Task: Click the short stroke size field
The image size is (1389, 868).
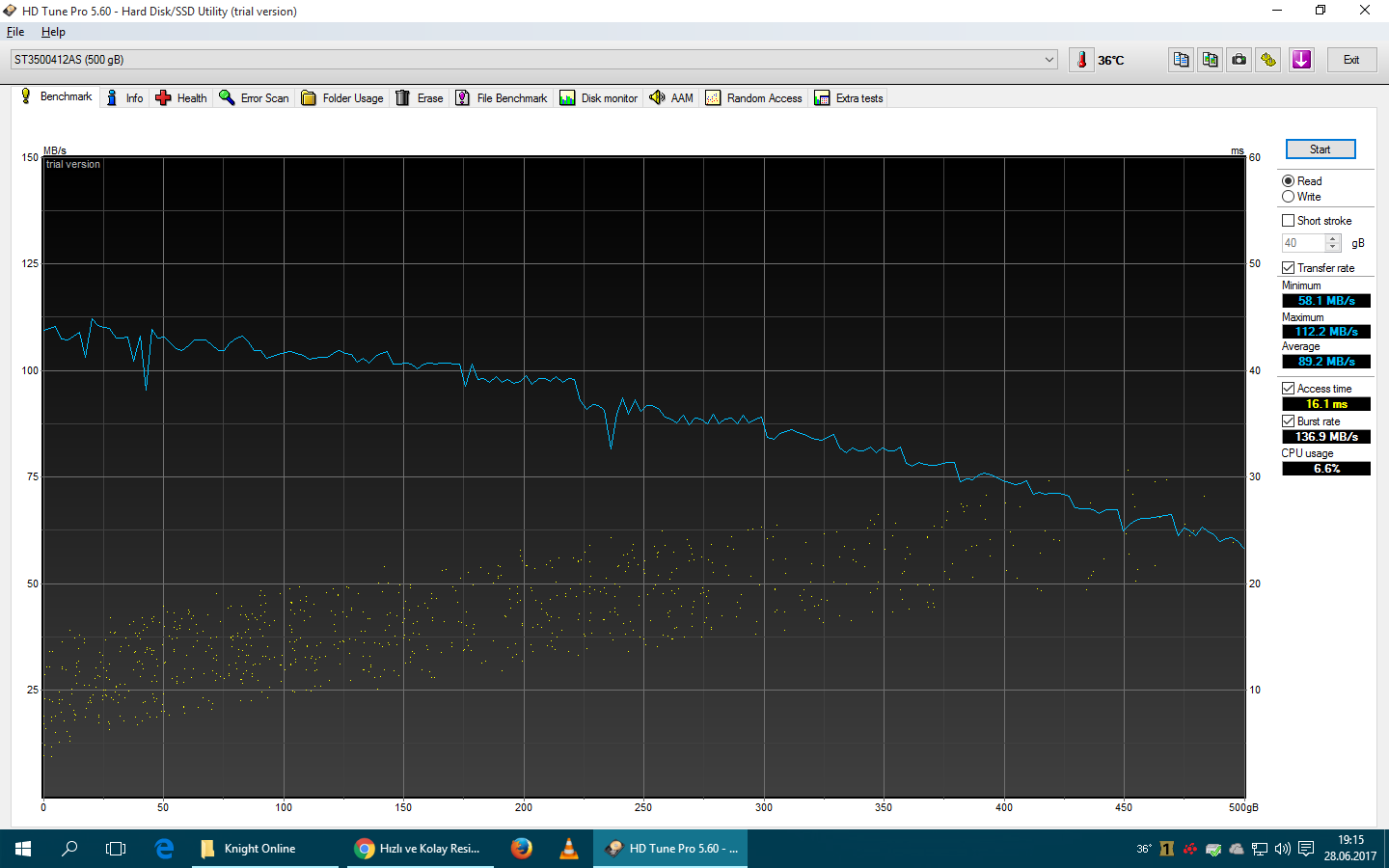Action: click(x=1304, y=243)
